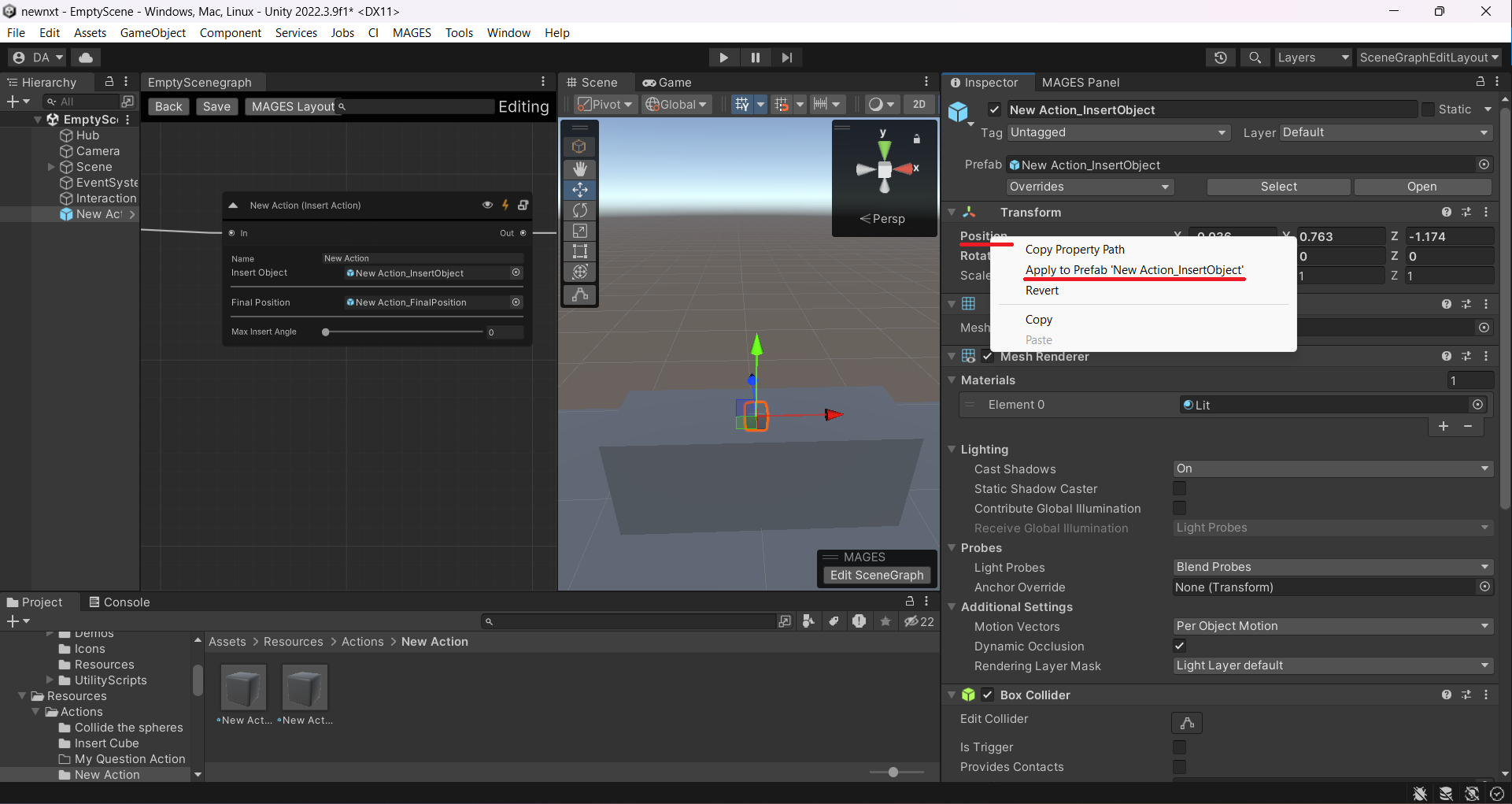The width and height of the screenshot is (1512, 804).
Task: Open Undo History icon
Action: [1221, 57]
